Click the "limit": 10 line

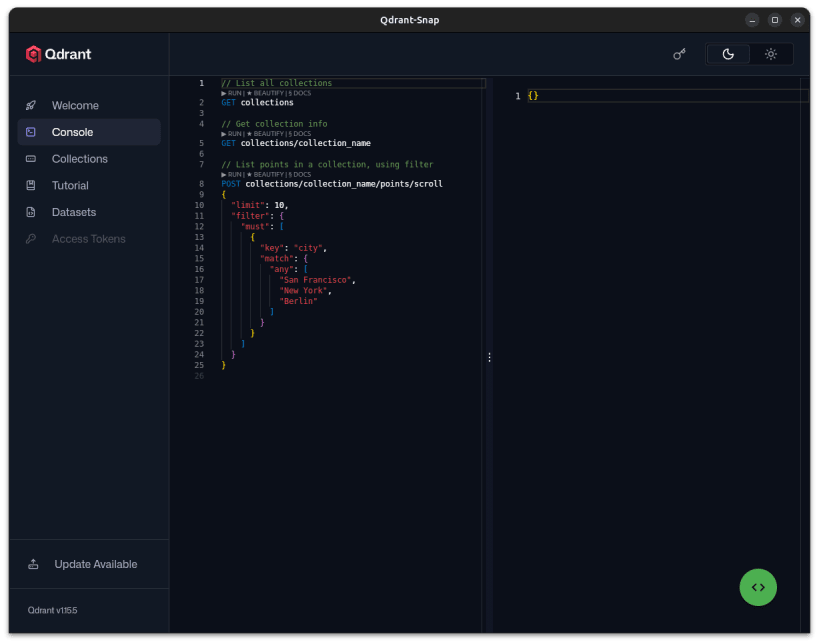tap(260, 205)
